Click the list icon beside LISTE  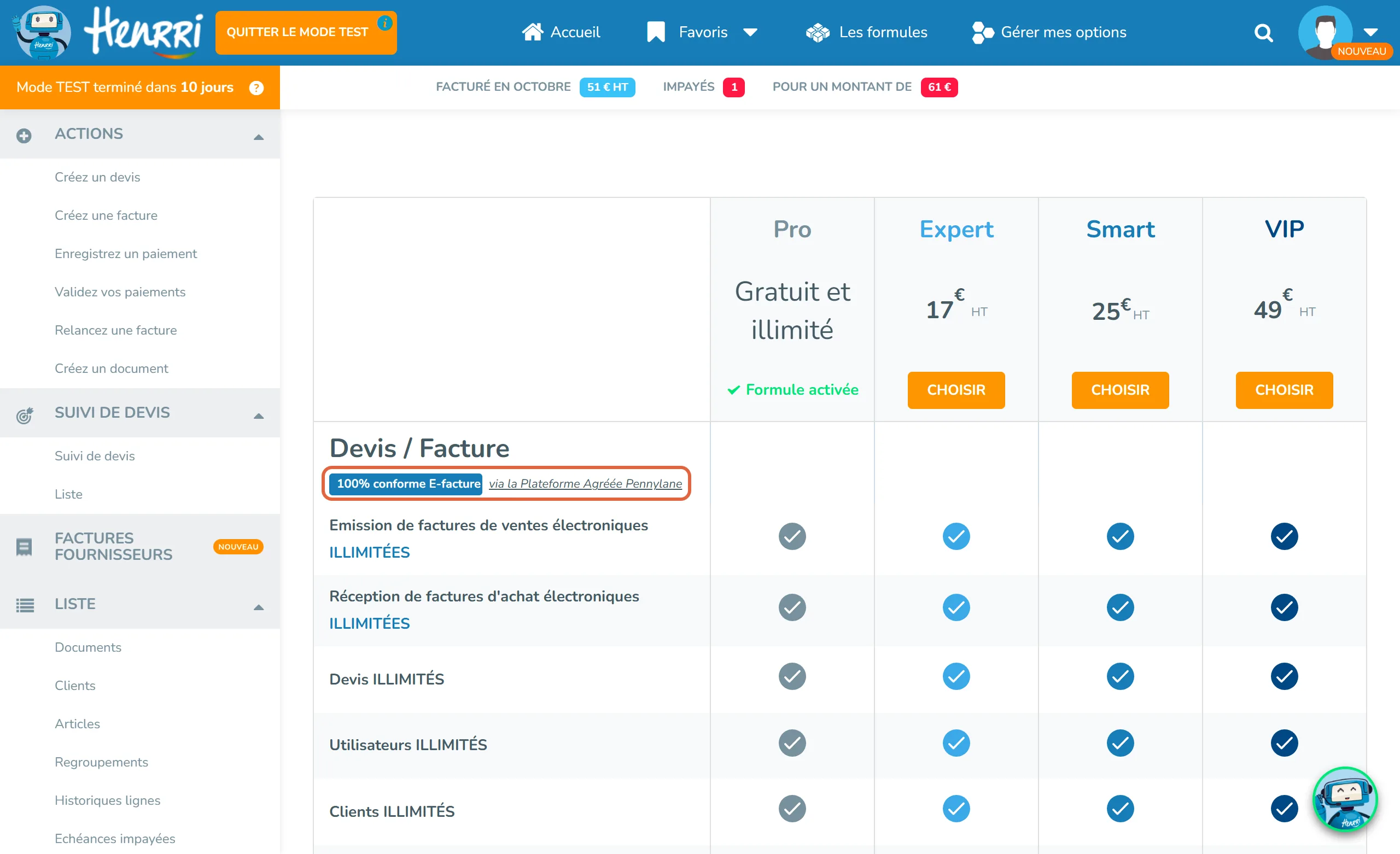25,605
